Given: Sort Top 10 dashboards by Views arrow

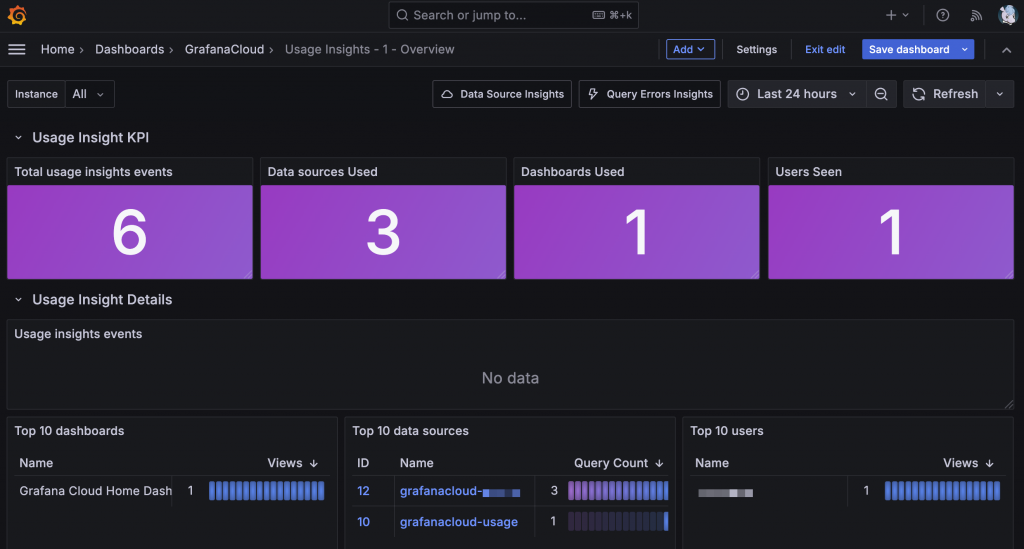Looking at the screenshot, I should click(x=314, y=463).
